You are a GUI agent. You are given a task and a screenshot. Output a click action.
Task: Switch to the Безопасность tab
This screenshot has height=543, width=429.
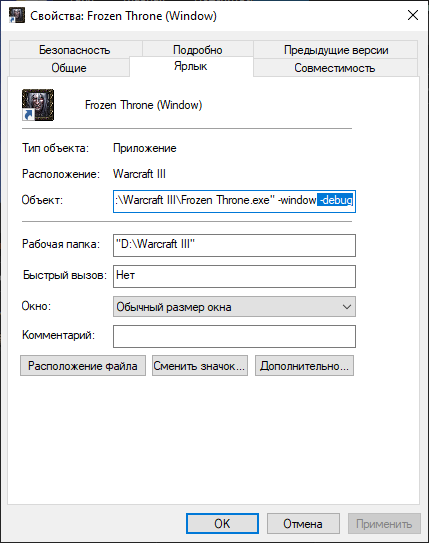click(75, 50)
